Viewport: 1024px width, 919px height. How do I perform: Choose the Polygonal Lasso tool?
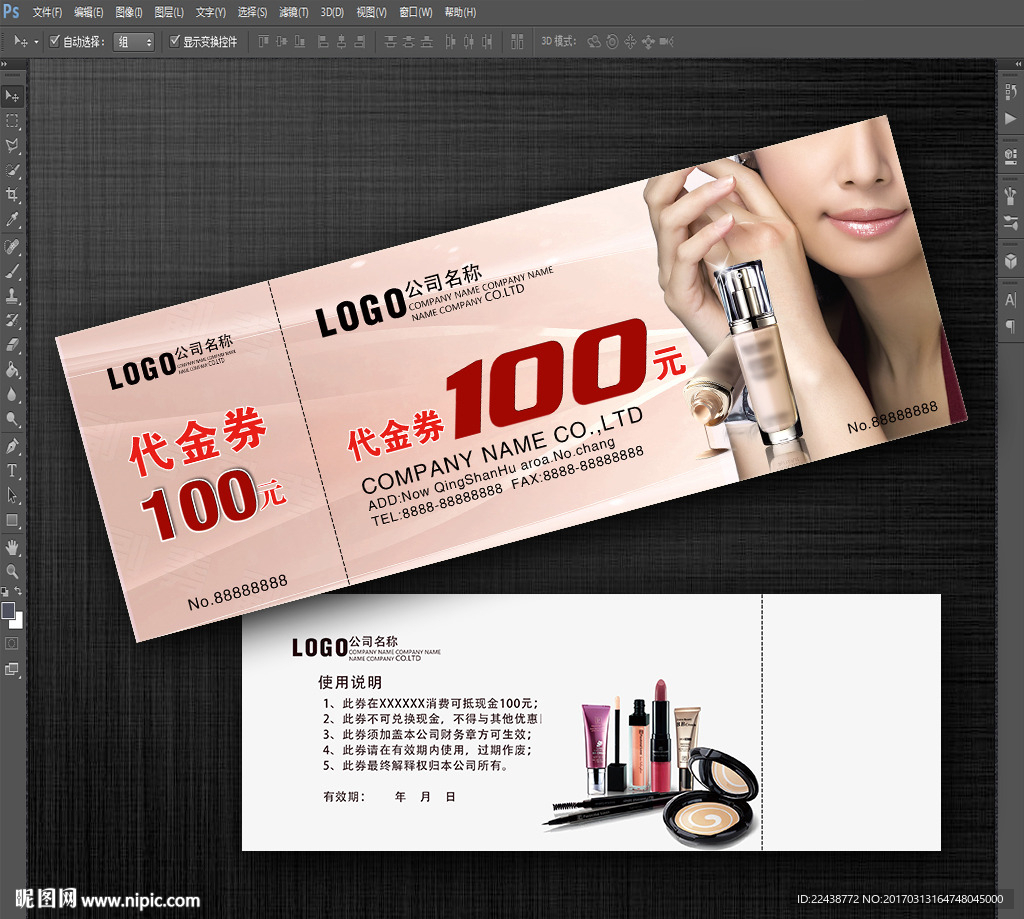coord(12,146)
